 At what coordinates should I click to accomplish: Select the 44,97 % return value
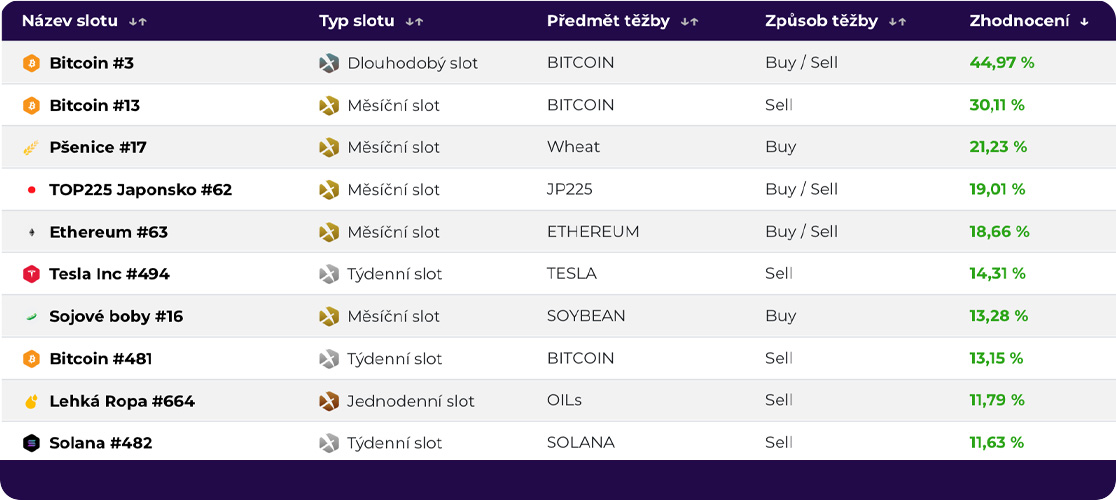click(x=1001, y=63)
